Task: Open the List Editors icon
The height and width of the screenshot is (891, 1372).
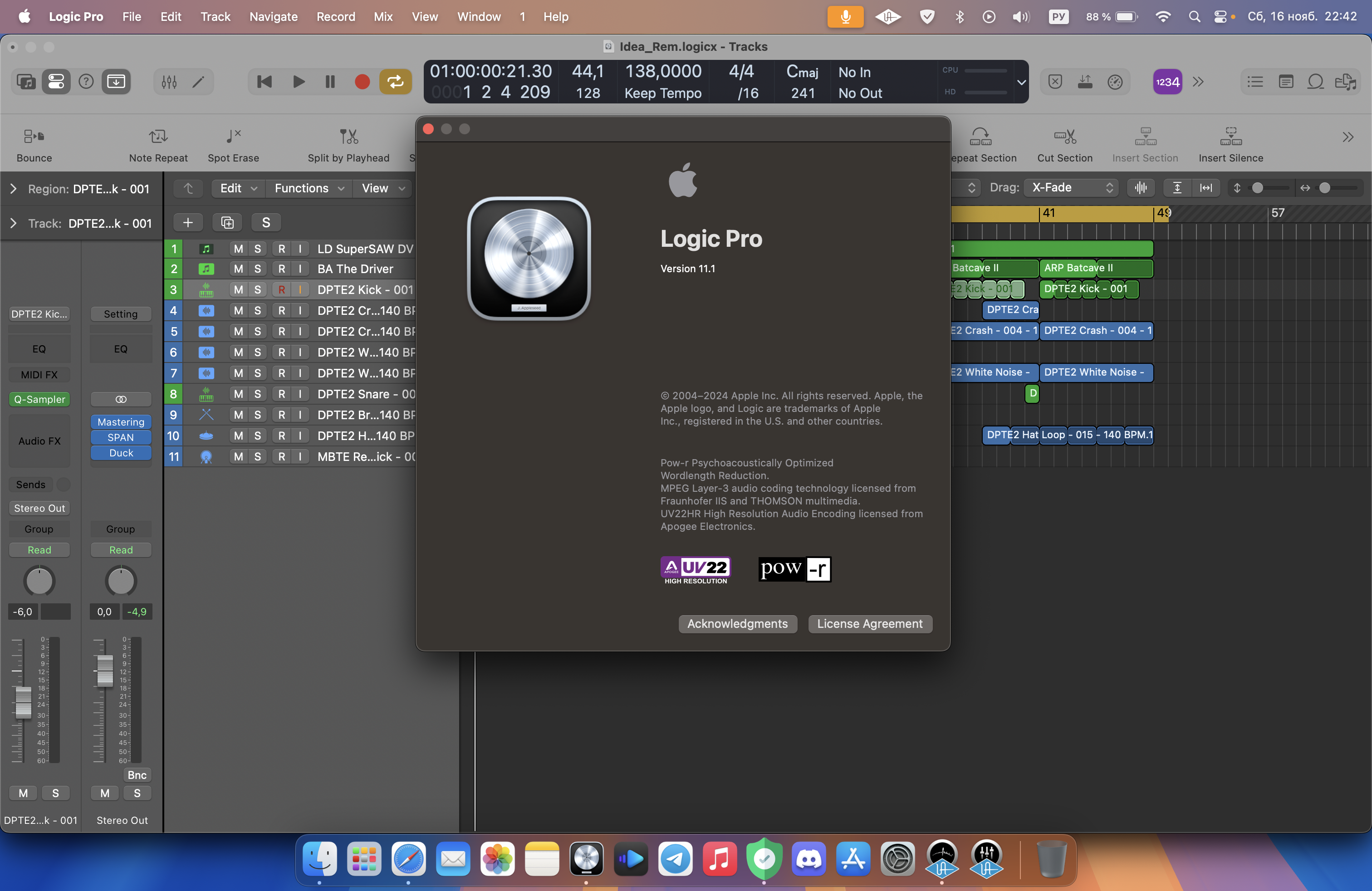Action: tap(1255, 82)
